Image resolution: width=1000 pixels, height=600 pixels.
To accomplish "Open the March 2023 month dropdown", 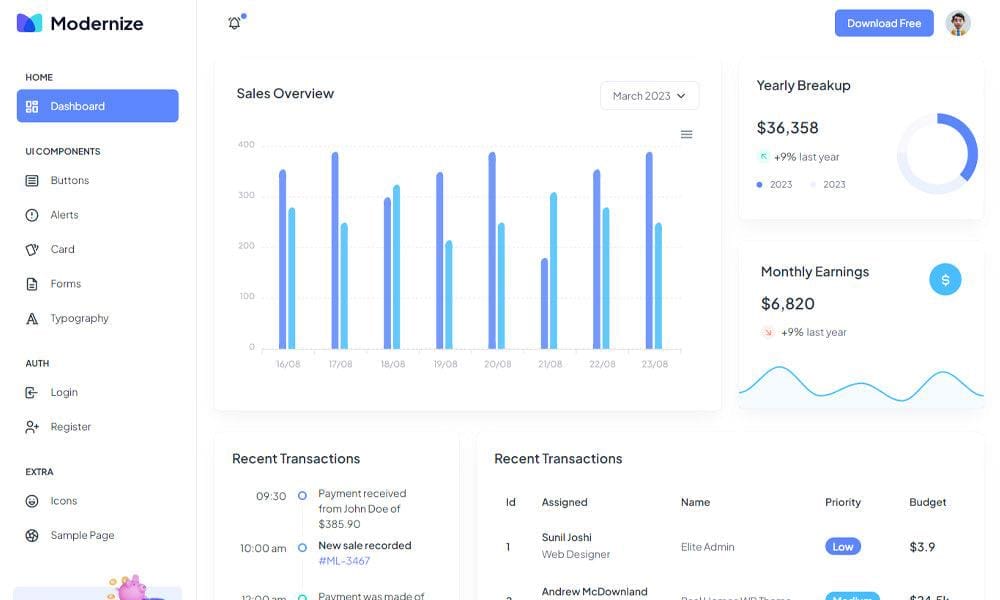I will (x=648, y=96).
